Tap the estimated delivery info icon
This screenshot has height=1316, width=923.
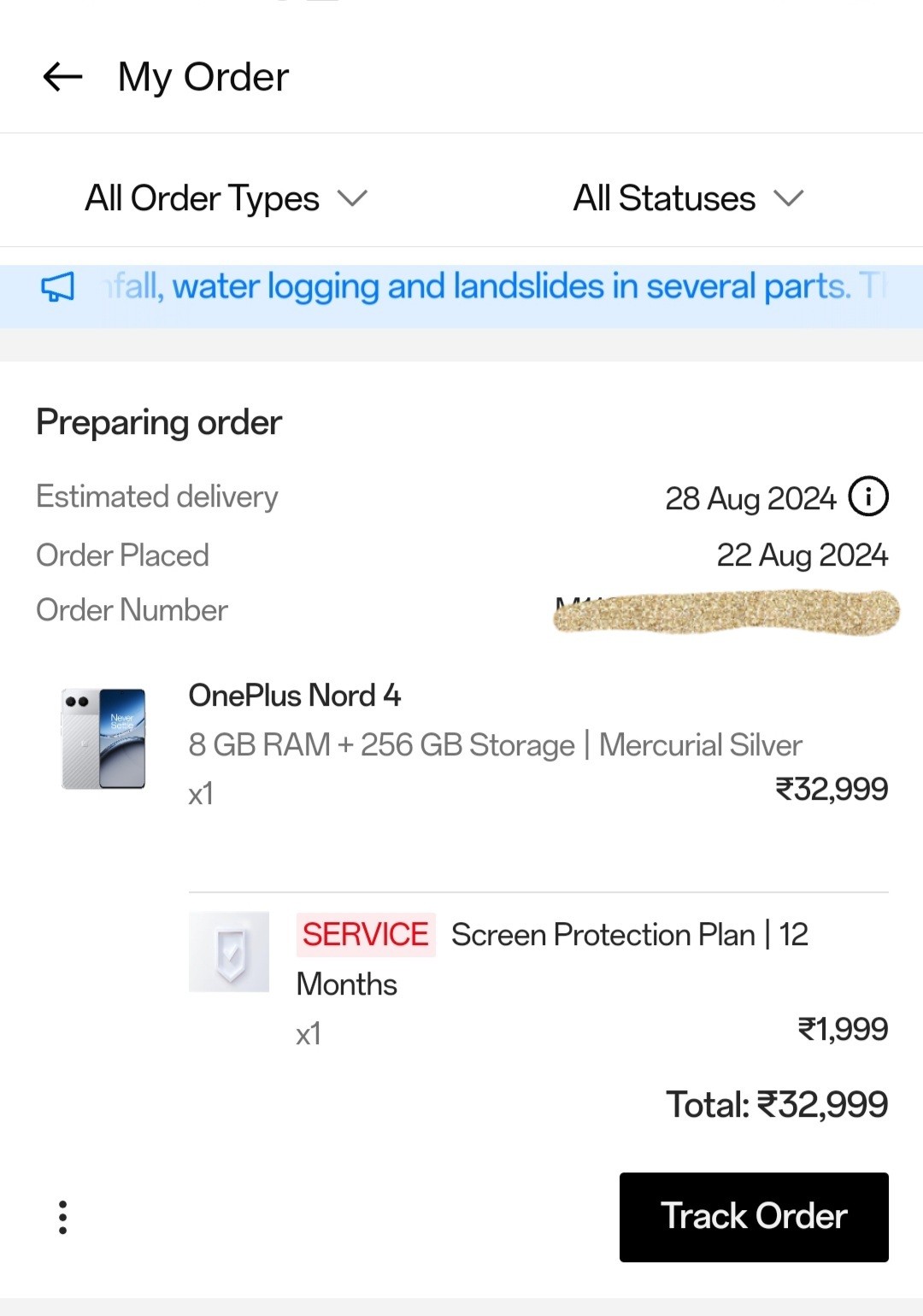tap(868, 496)
